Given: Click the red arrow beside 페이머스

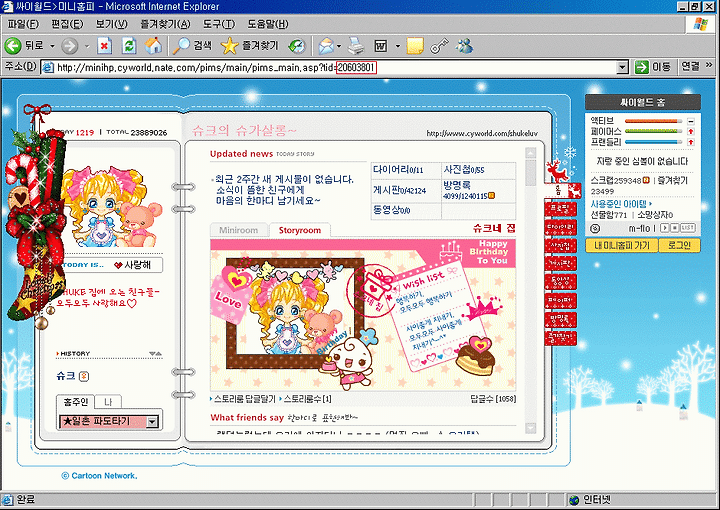Looking at the screenshot, I should 691,132.
